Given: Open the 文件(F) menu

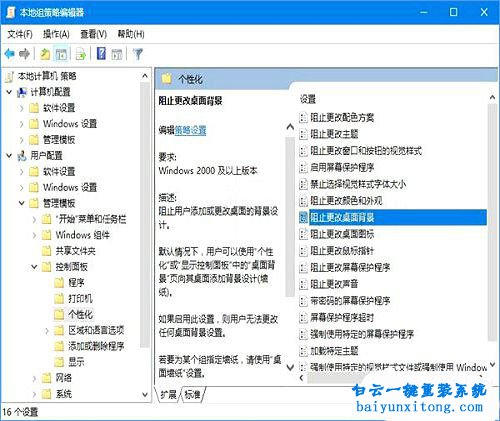Looking at the screenshot, I should click(x=20, y=34).
